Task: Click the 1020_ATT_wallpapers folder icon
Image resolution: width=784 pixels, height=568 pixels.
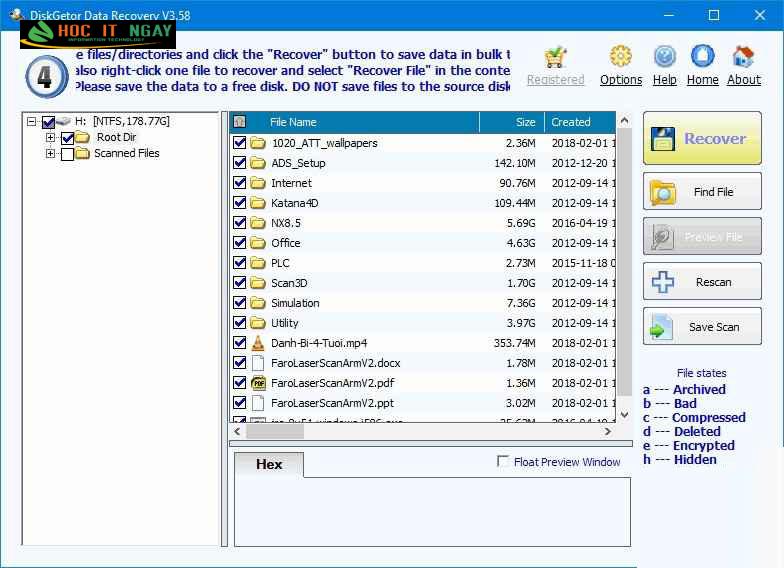Action: 258,143
